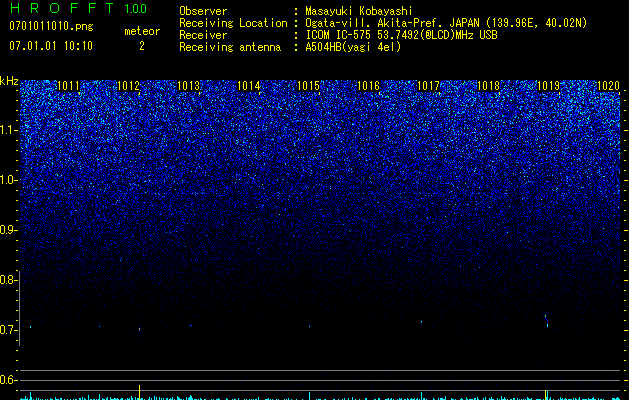Click the 0.8 kHz axis label
The width and height of the screenshot is (629, 400).
tap(8, 280)
